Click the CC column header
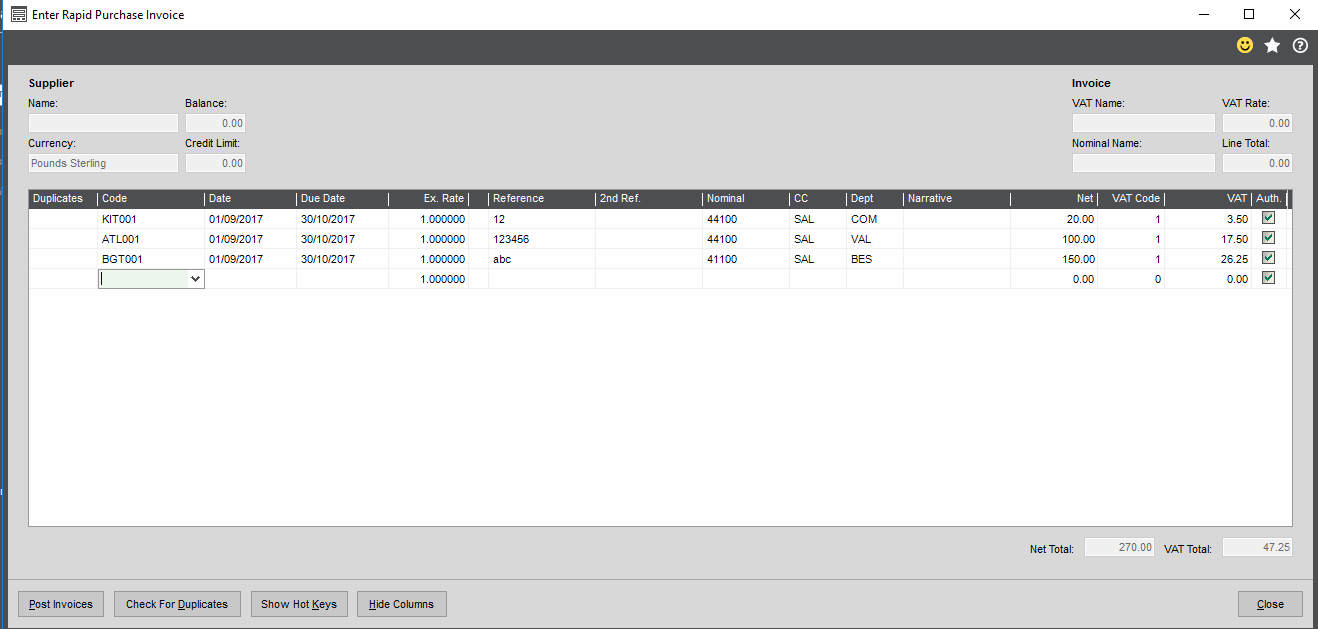 818,199
